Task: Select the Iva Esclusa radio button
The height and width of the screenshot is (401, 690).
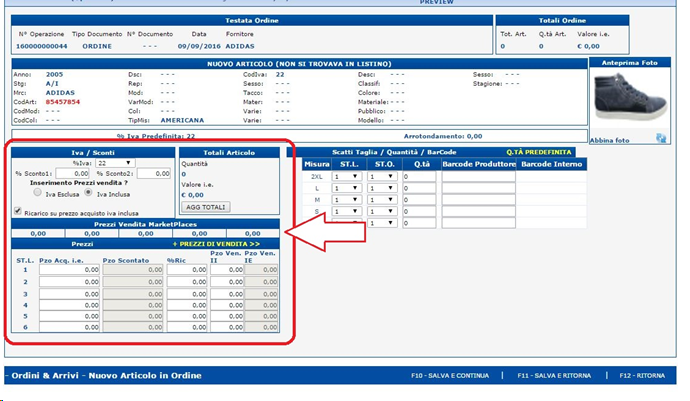Action: 37,192
